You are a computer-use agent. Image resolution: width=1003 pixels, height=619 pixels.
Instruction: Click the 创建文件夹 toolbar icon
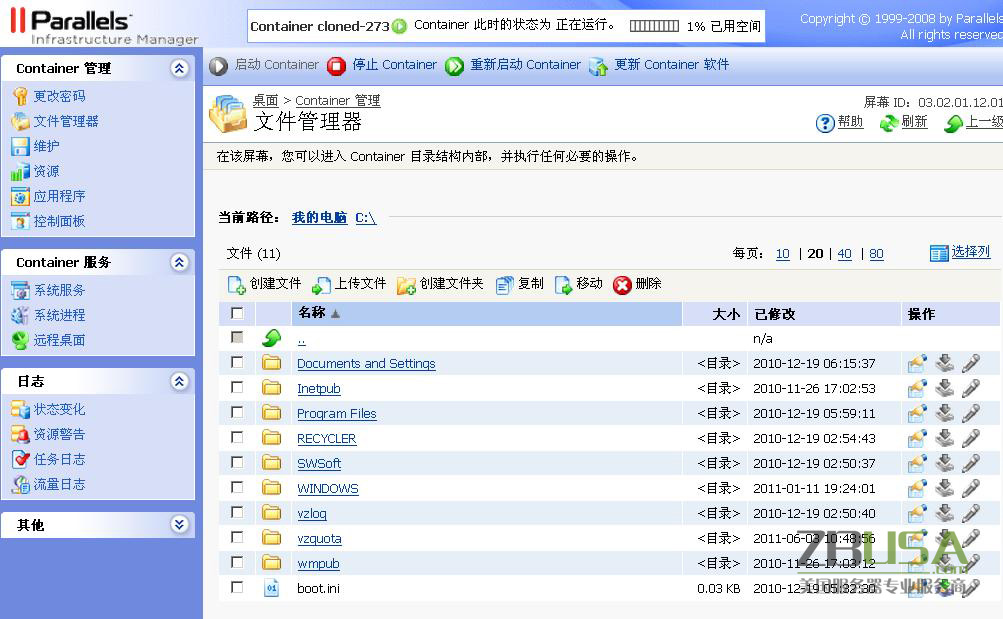point(406,285)
